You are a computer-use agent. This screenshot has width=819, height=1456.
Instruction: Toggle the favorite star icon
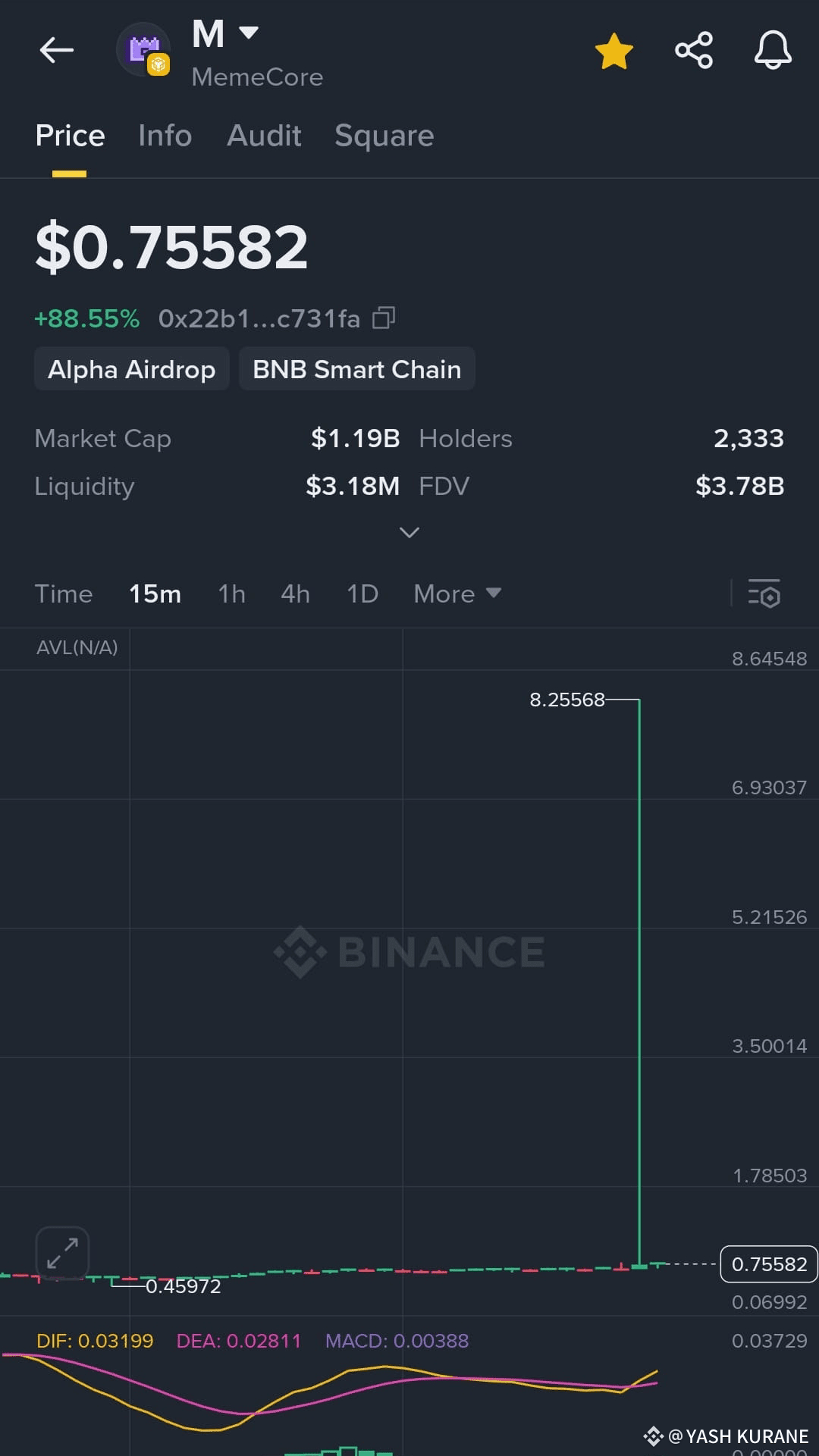[x=613, y=51]
